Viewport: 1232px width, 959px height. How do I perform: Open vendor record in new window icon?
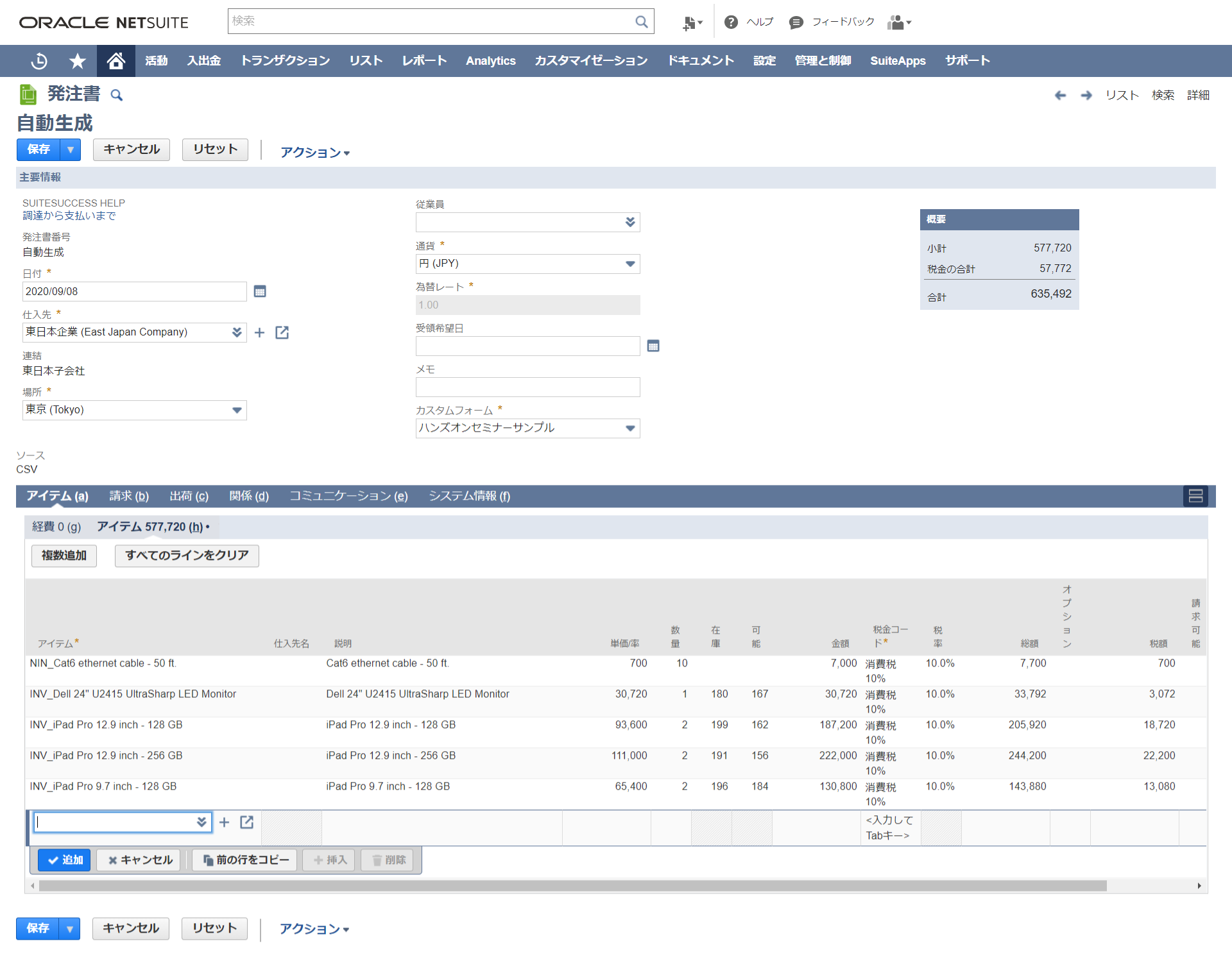(282, 332)
